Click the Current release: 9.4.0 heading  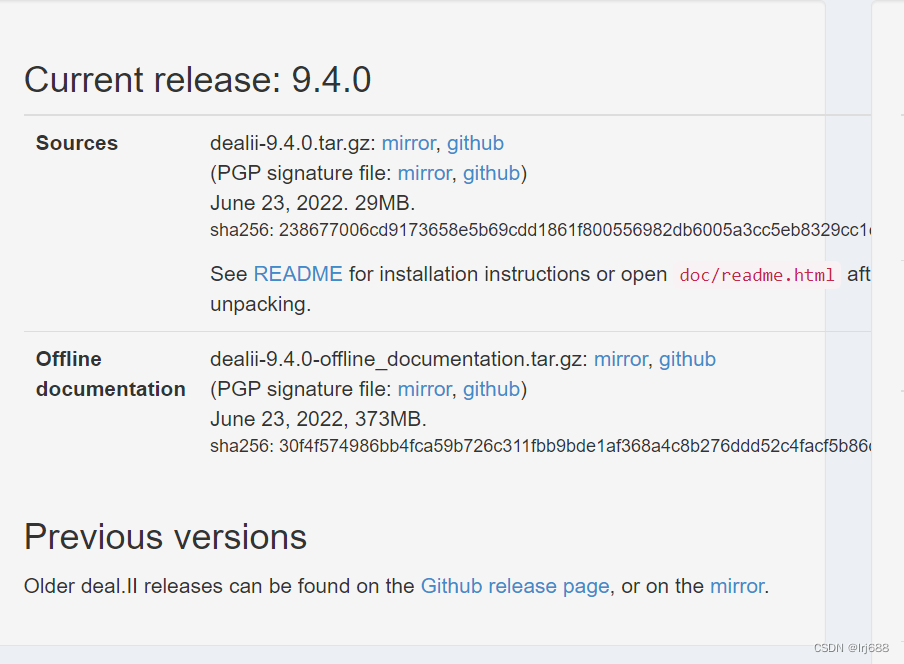coord(197,79)
